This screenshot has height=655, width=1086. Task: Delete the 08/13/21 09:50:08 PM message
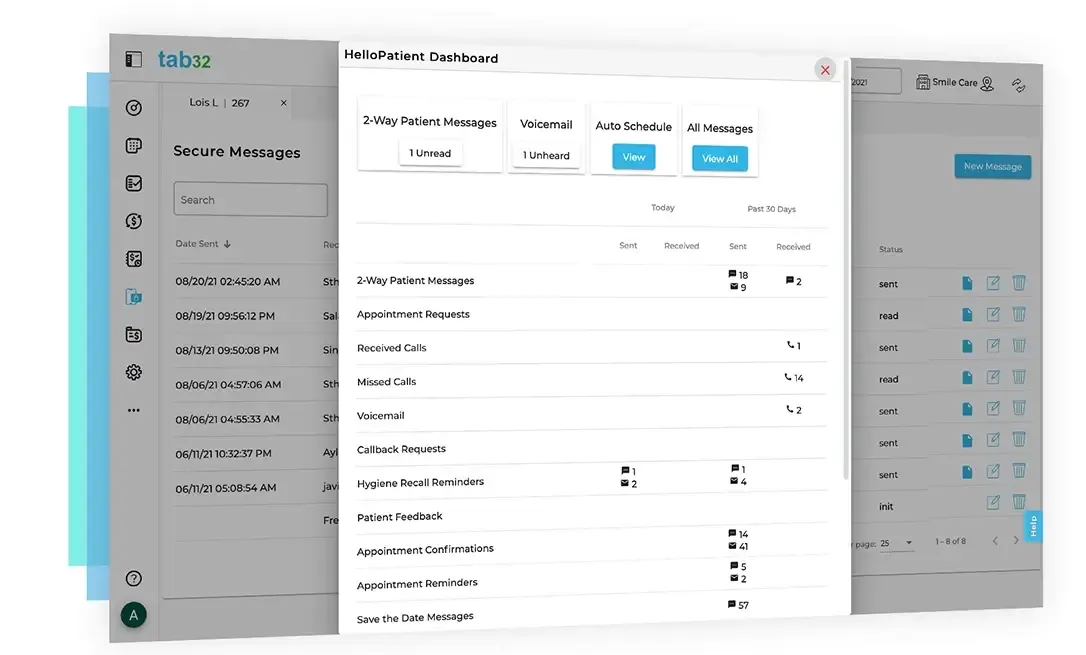pos(1019,345)
